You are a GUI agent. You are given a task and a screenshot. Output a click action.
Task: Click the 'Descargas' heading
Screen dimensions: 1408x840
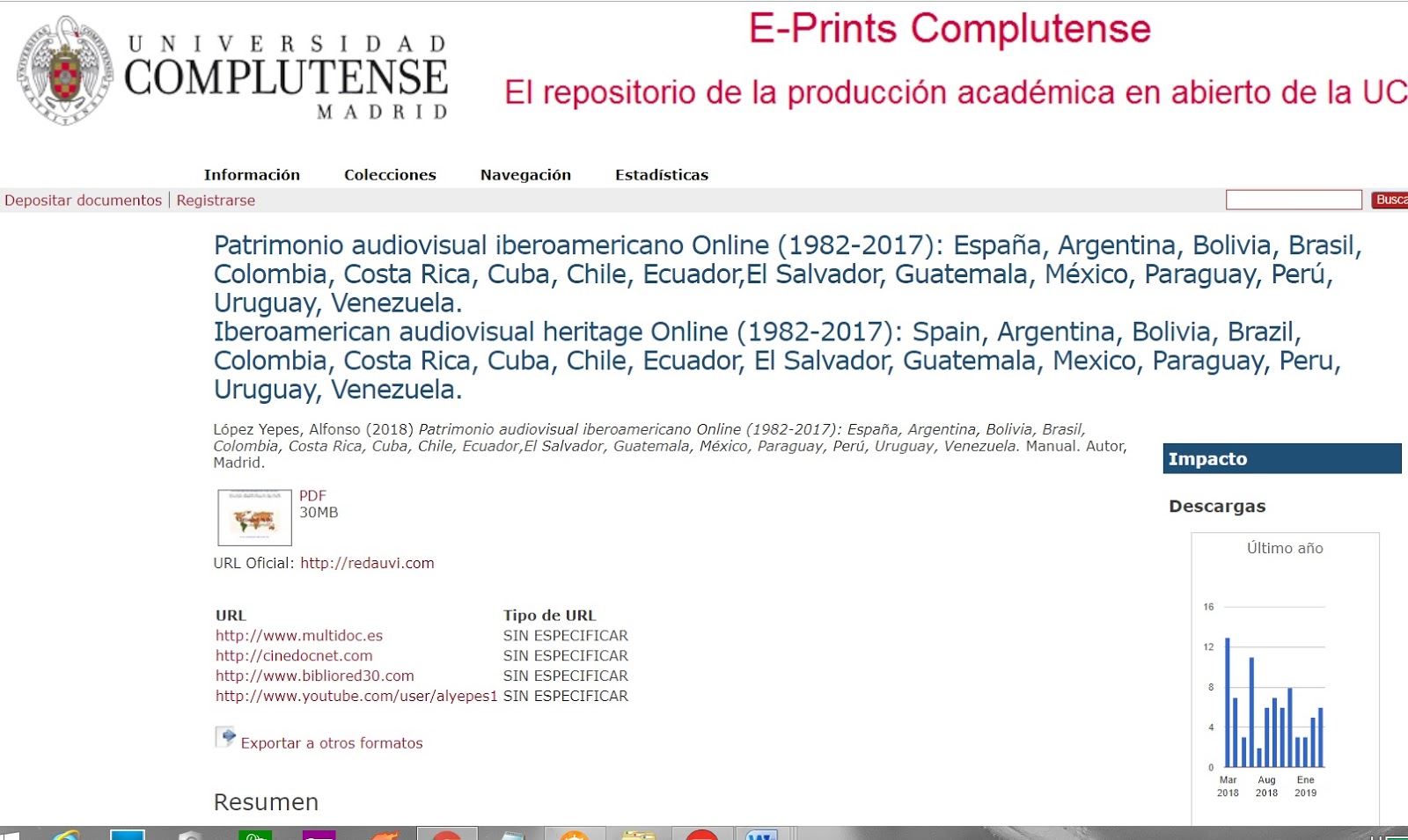click(1217, 507)
